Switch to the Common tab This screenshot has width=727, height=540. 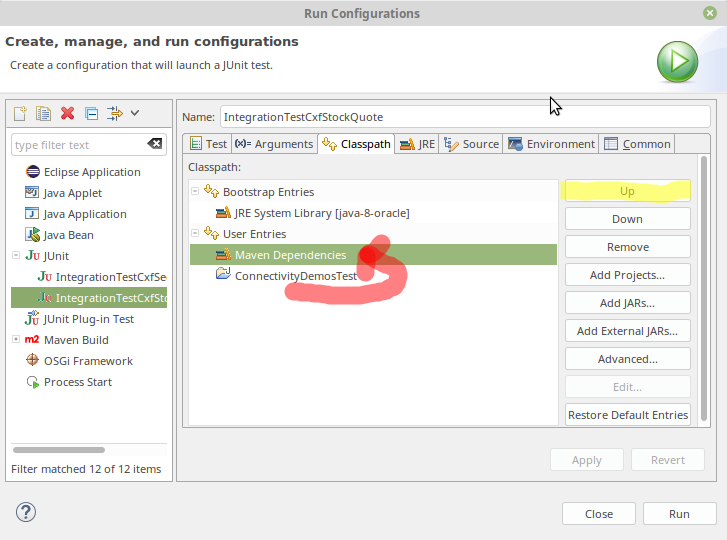(x=637, y=144)
